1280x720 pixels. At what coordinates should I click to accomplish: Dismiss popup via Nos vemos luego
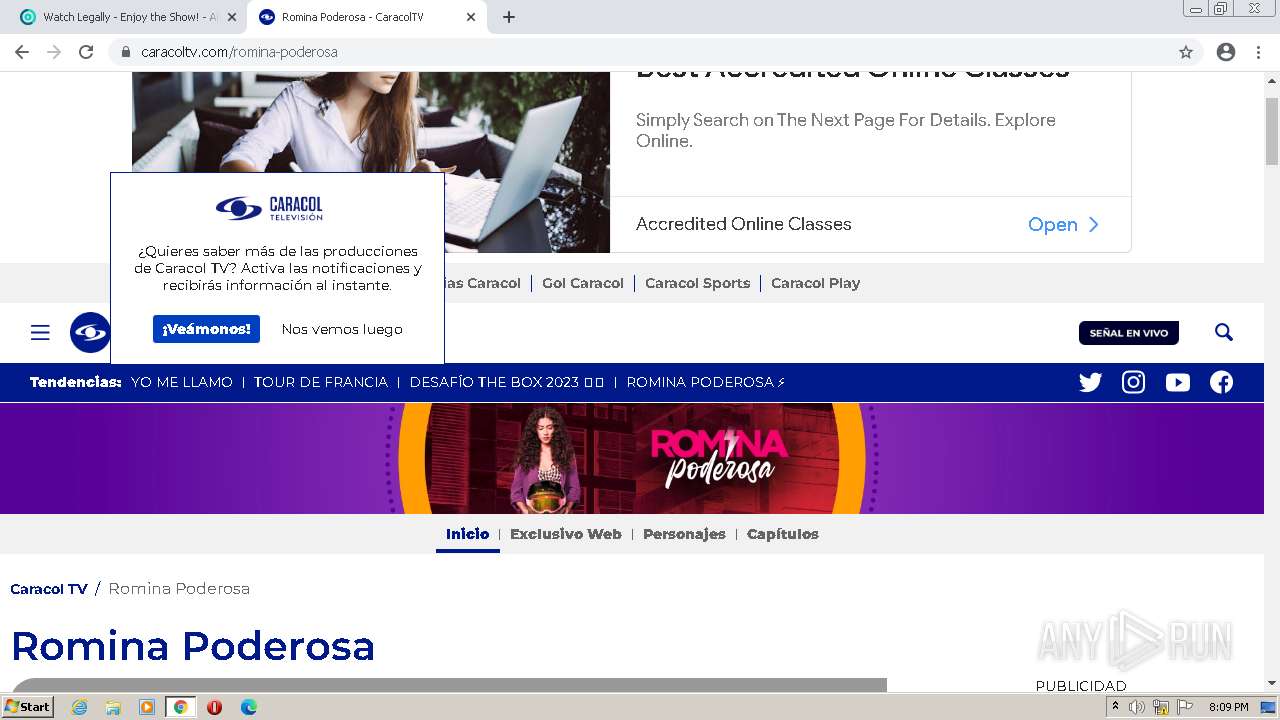click(342, 329)
